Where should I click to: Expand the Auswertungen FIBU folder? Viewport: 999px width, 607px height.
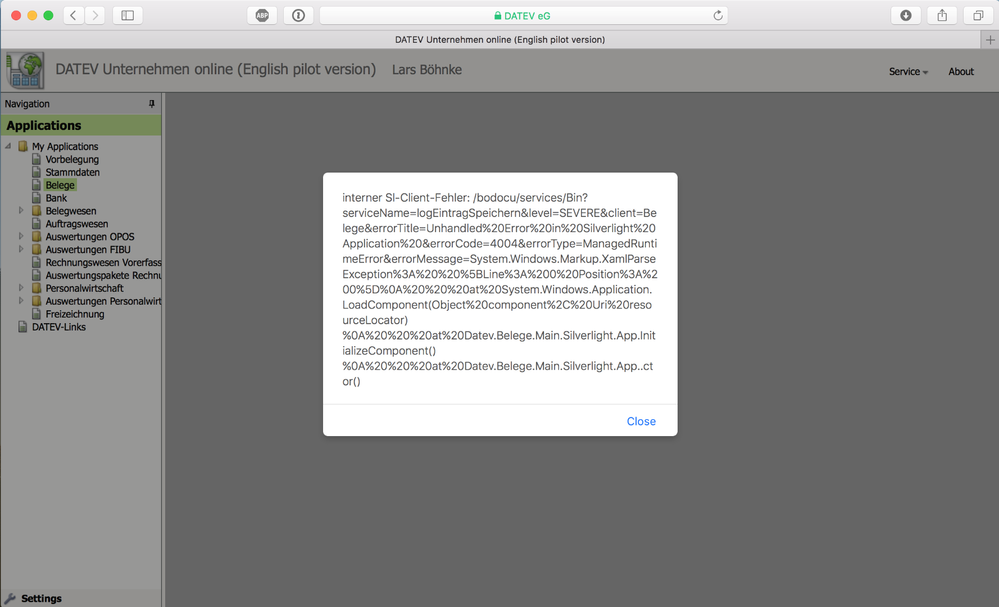tap(21, 249)
